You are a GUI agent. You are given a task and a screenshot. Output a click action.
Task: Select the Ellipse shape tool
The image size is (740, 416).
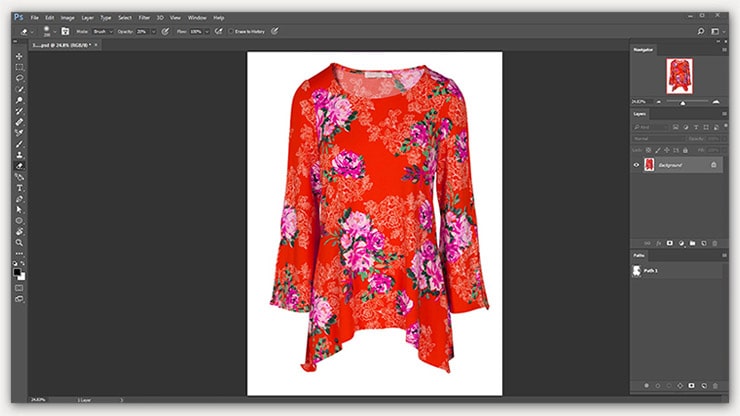19,221
